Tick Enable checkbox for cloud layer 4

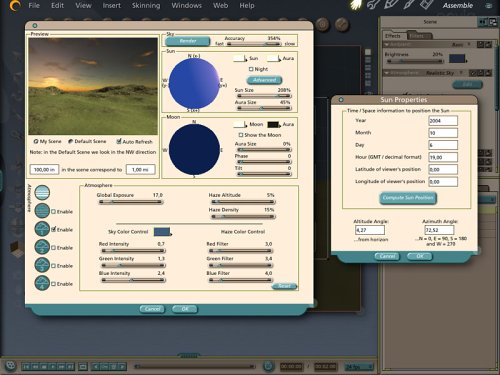pyautogui.click(x=53, y=284)
